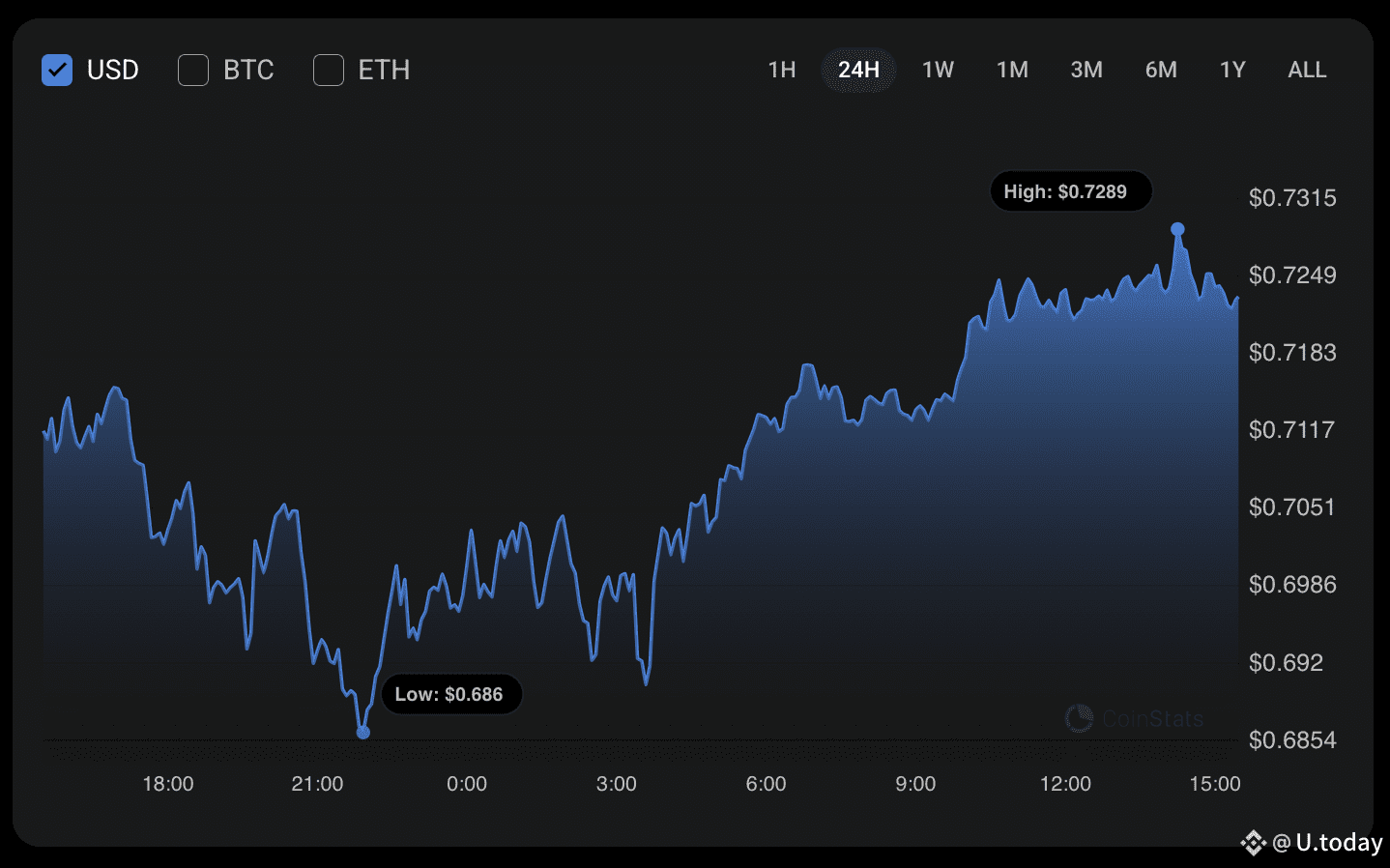1390x868 pixels.
Task: Select the 6M time range
Action: pyautogui.click(x=1161, y=70)
